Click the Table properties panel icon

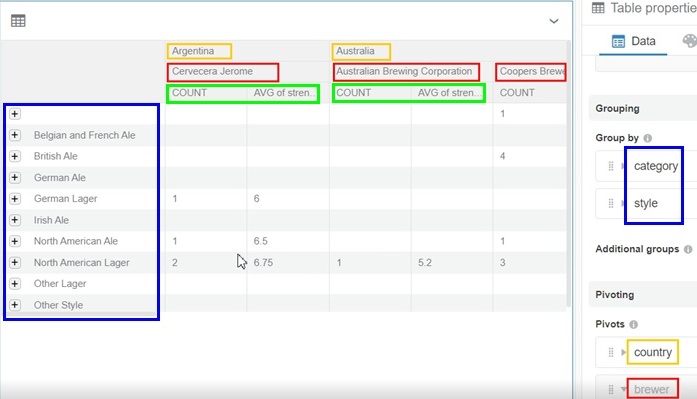(598, 8)
